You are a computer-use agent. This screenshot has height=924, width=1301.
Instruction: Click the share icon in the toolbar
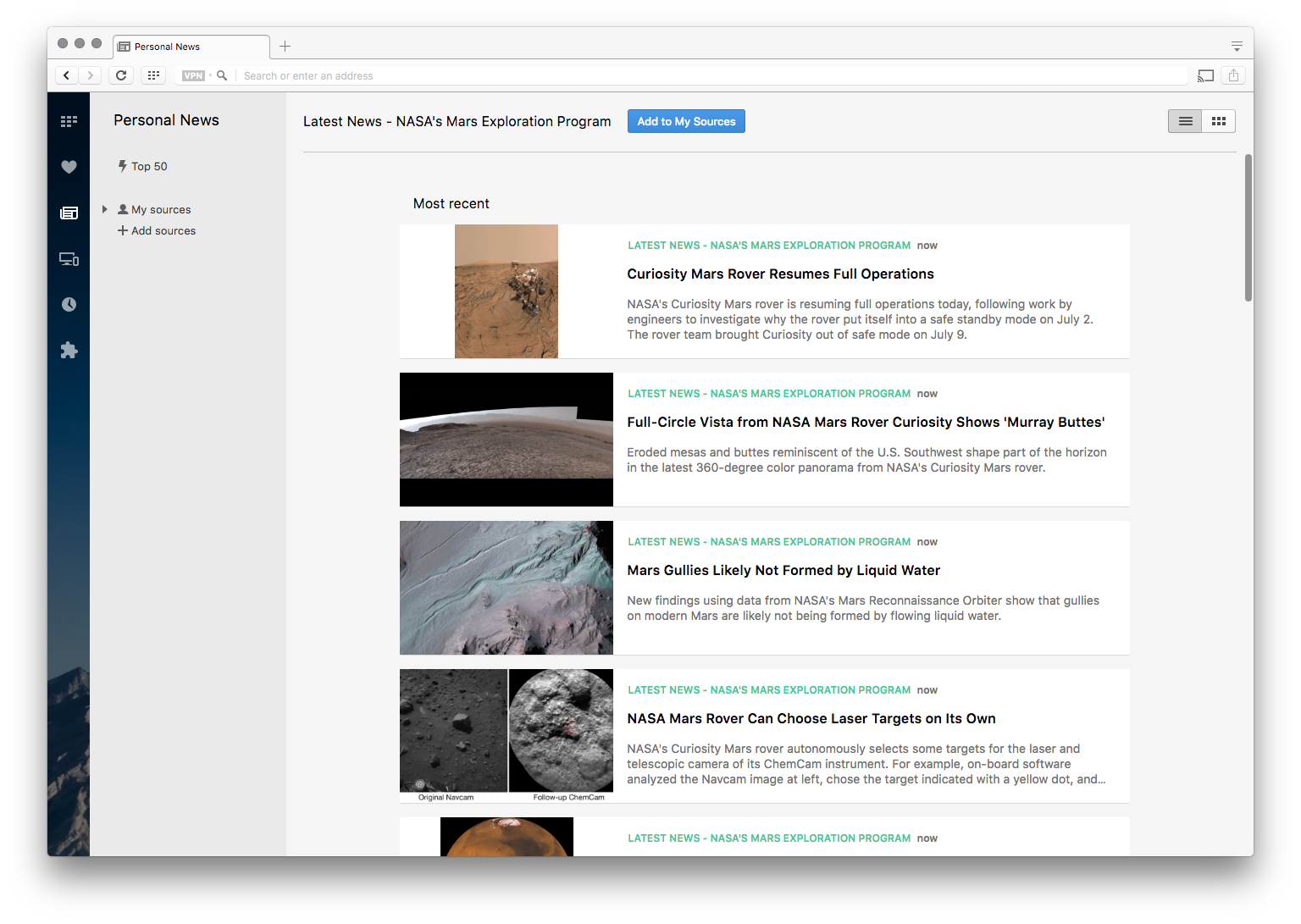tap(1233, 75)
